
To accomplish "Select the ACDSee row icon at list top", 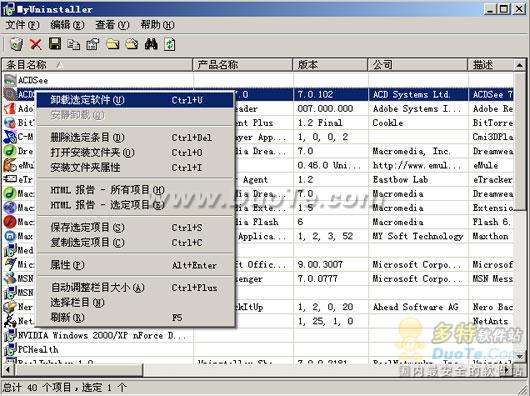I will [10, 80].
